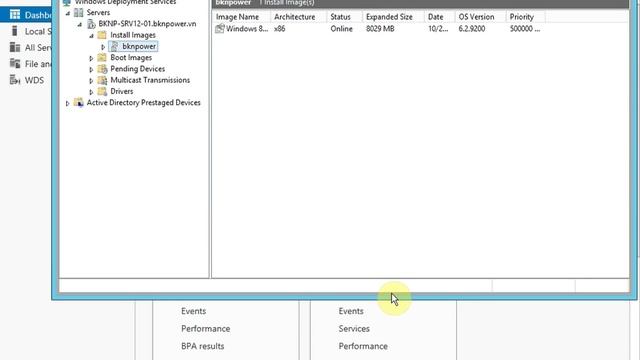Click Active Directory Prestaged Devices icon

pyautogui.click(x=78, y=102)
